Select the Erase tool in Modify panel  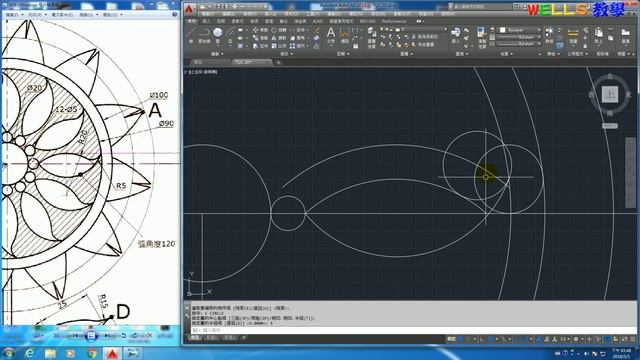point(316,30)
